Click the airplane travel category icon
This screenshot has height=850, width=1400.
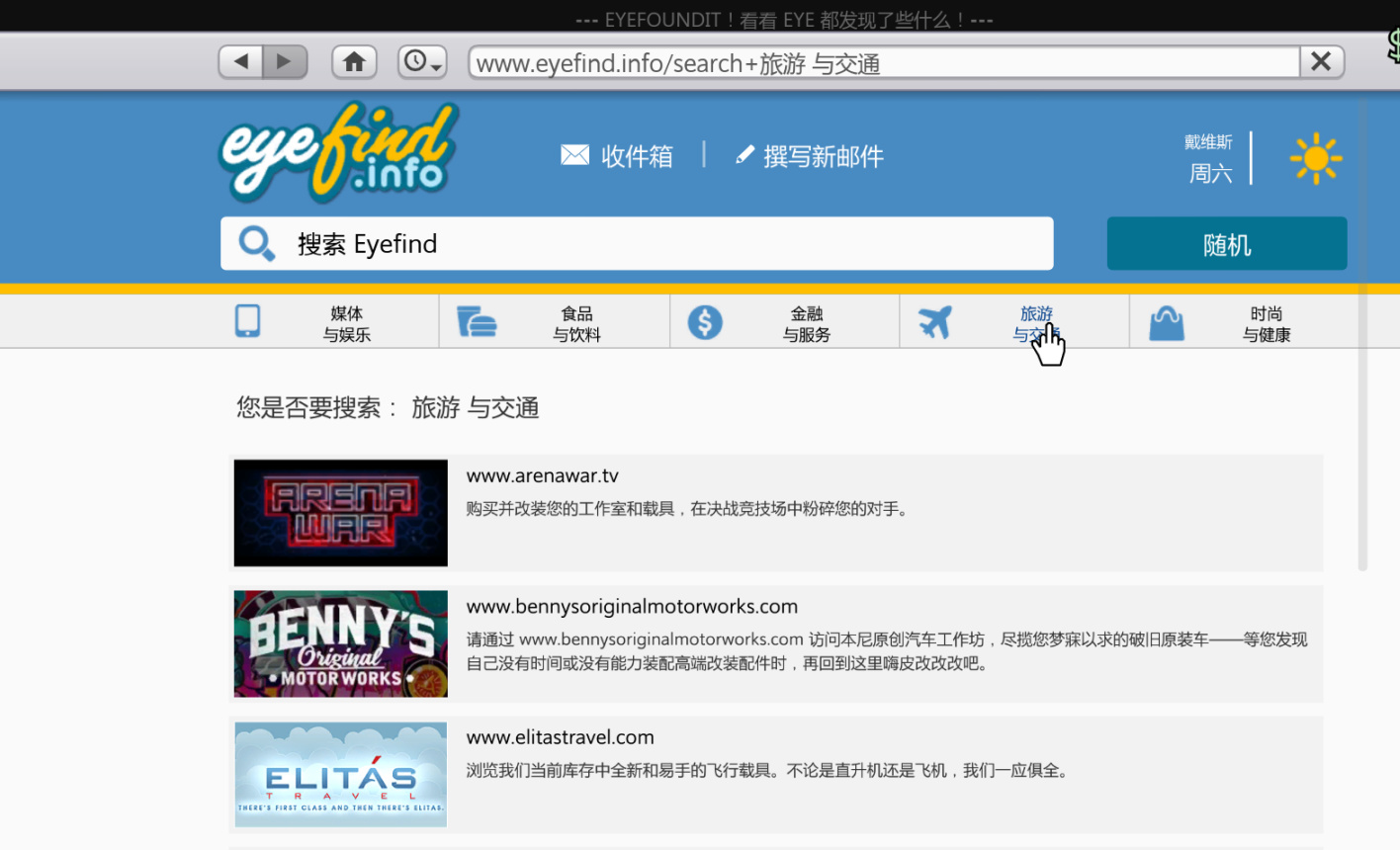click(x=934, y=322)
